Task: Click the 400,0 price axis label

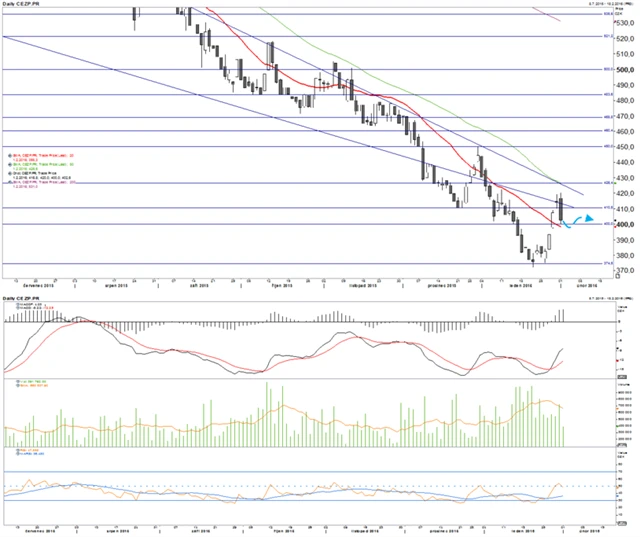Action: click(625, 224)
